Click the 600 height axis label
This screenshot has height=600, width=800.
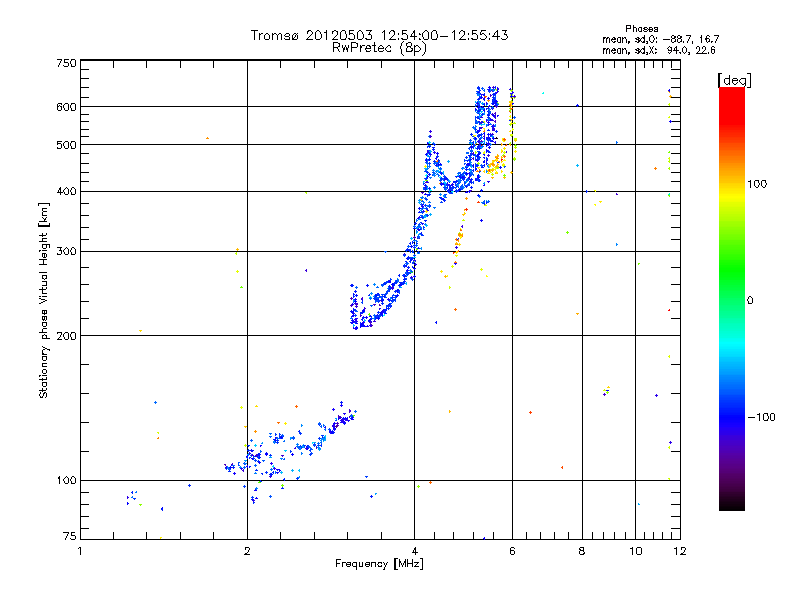coord(66,107)
